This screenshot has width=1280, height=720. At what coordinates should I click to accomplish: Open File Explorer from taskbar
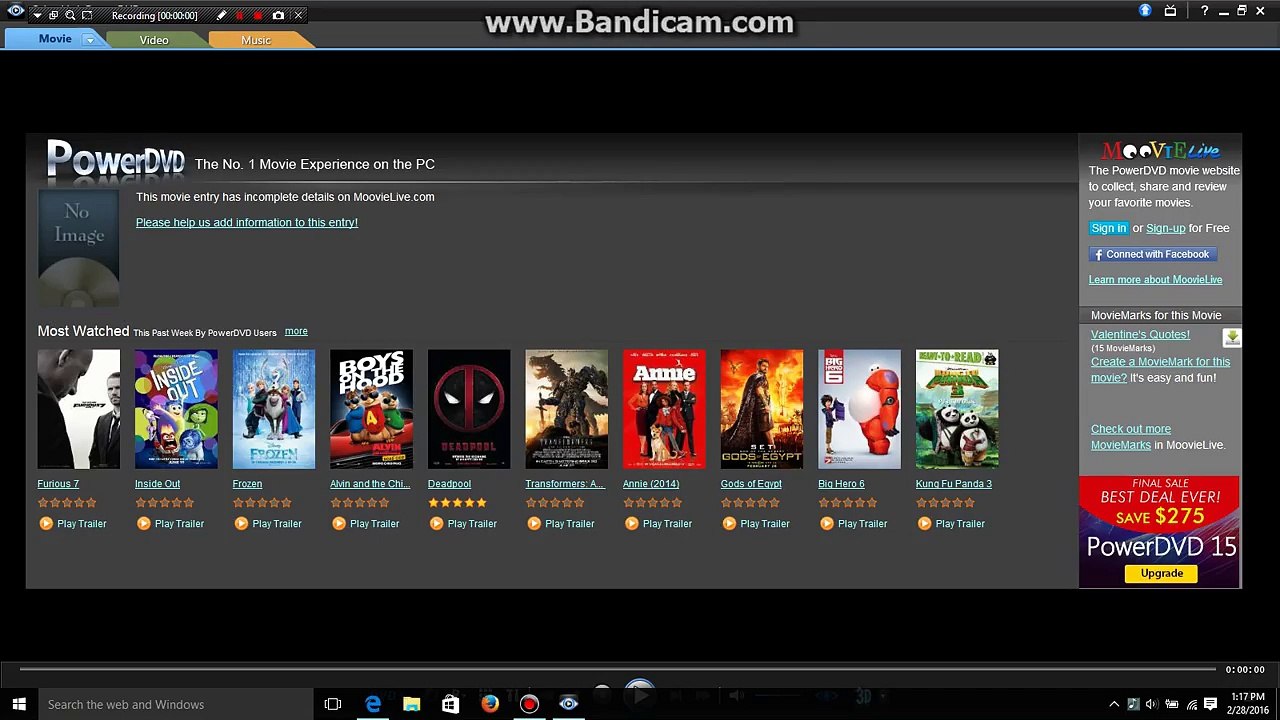point(411,704)
